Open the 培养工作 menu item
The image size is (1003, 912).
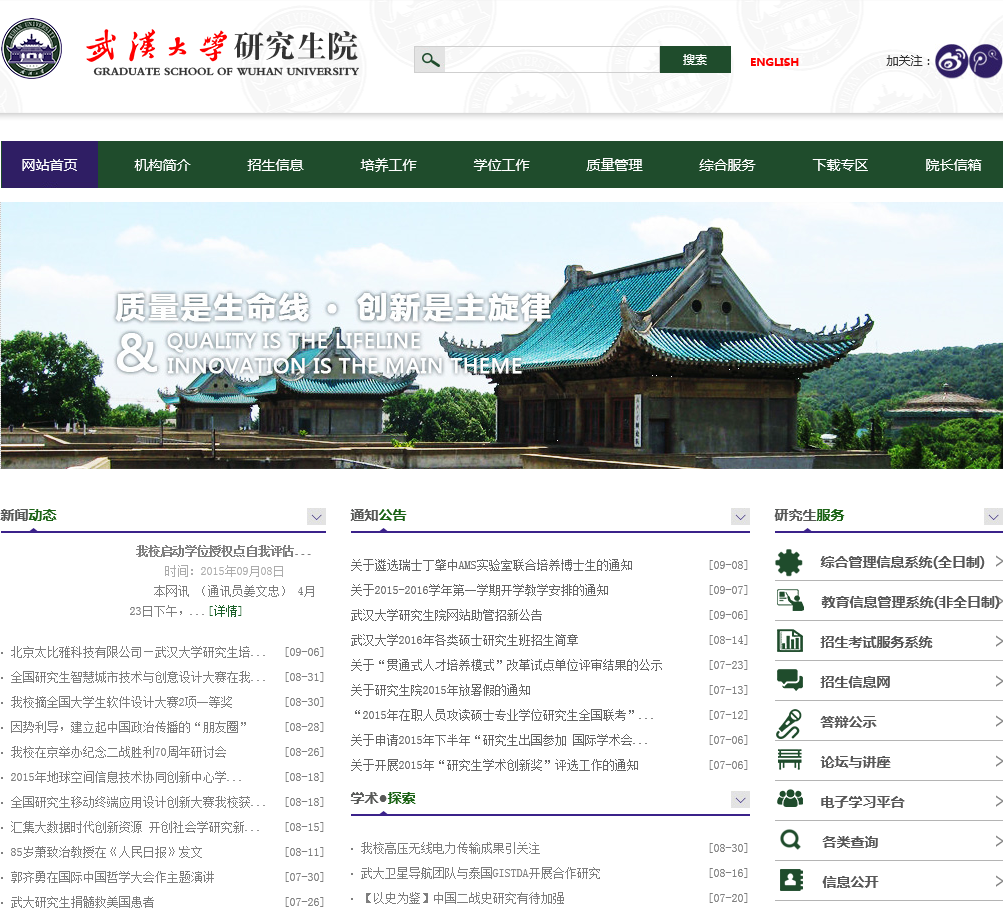click(388, 165)
